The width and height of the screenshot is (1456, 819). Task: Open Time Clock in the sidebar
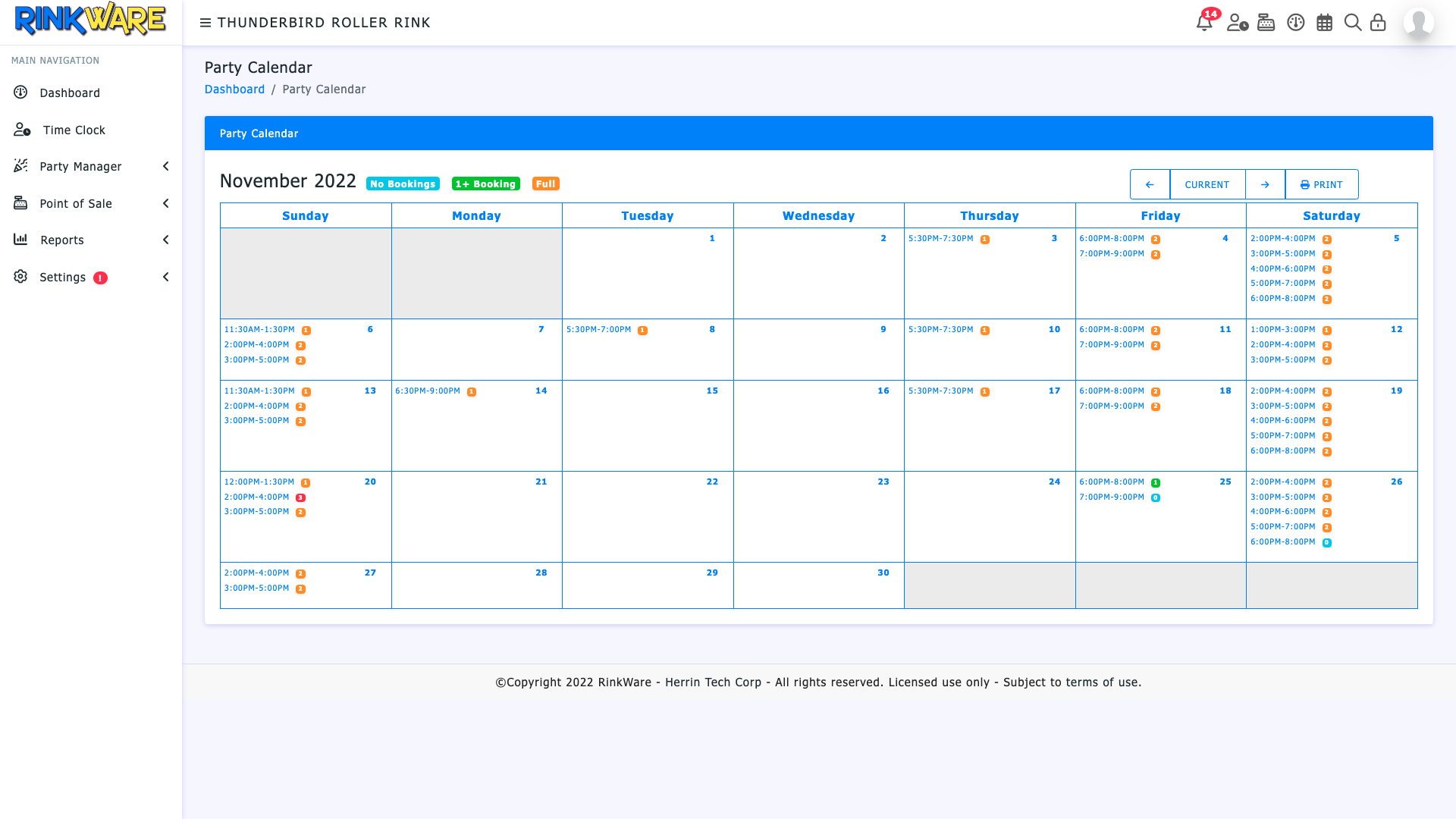pos(74,130)
